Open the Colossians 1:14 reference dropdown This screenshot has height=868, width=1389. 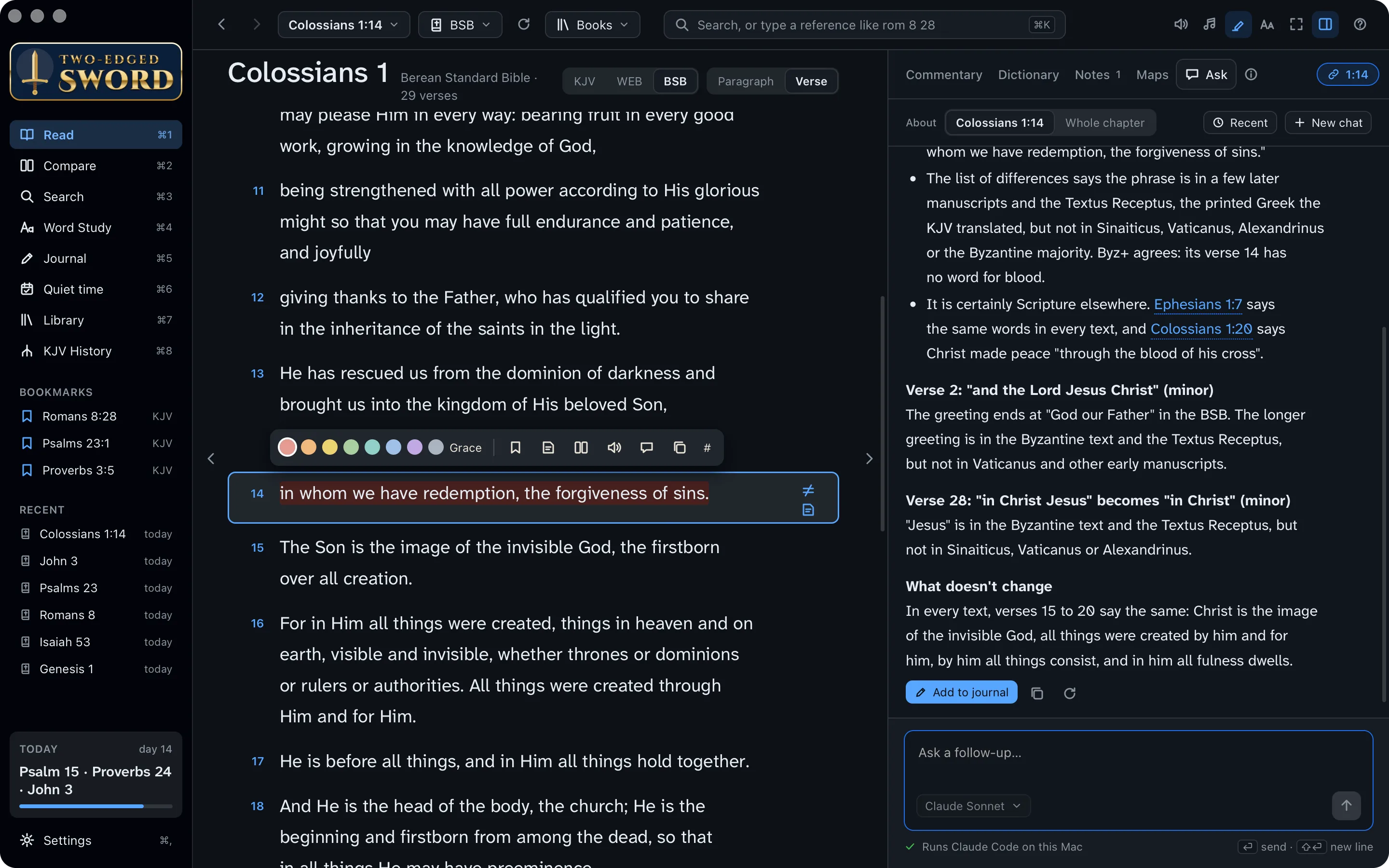343,25
